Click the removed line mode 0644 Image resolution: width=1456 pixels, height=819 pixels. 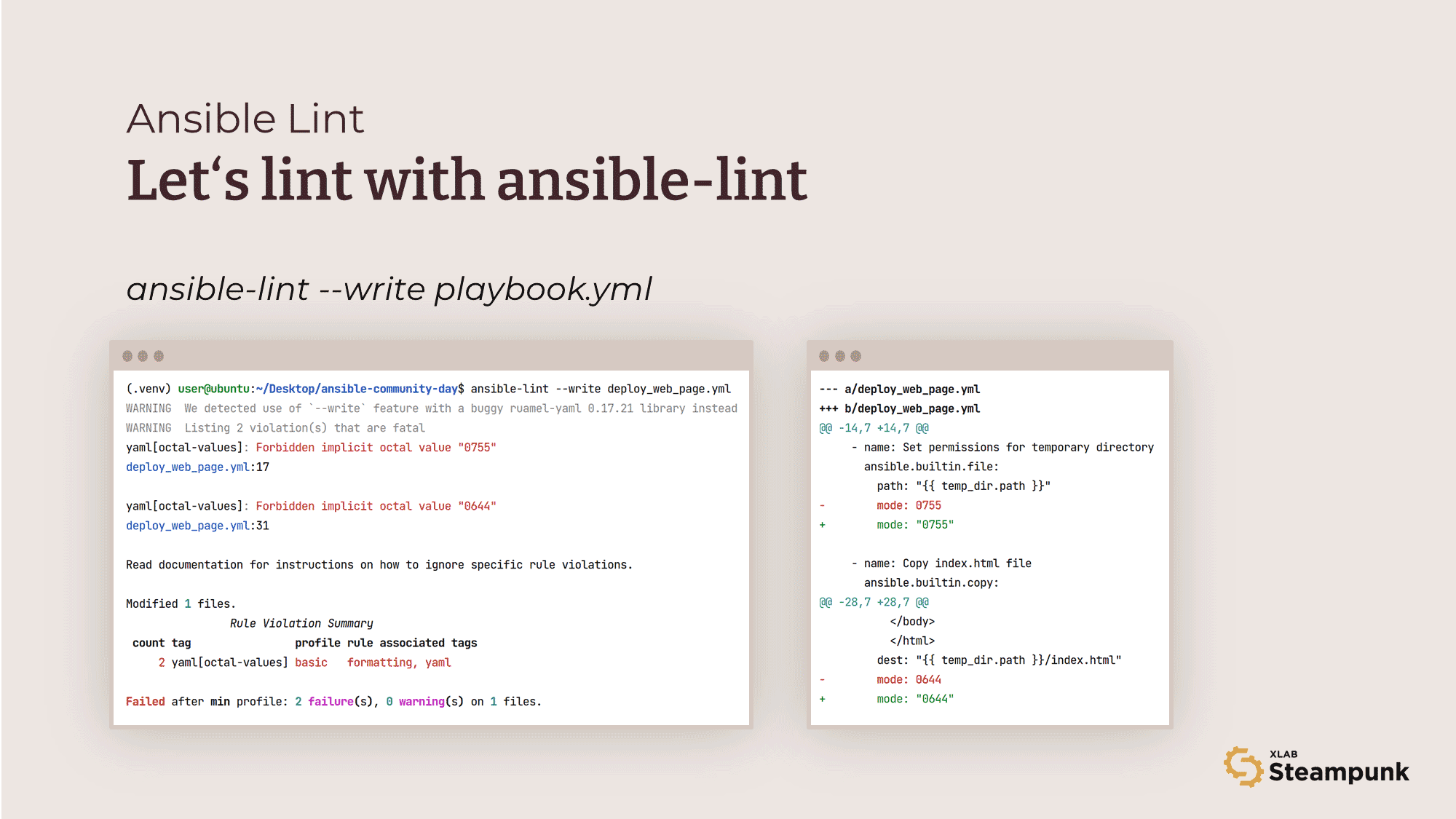(x=909, y=680)
